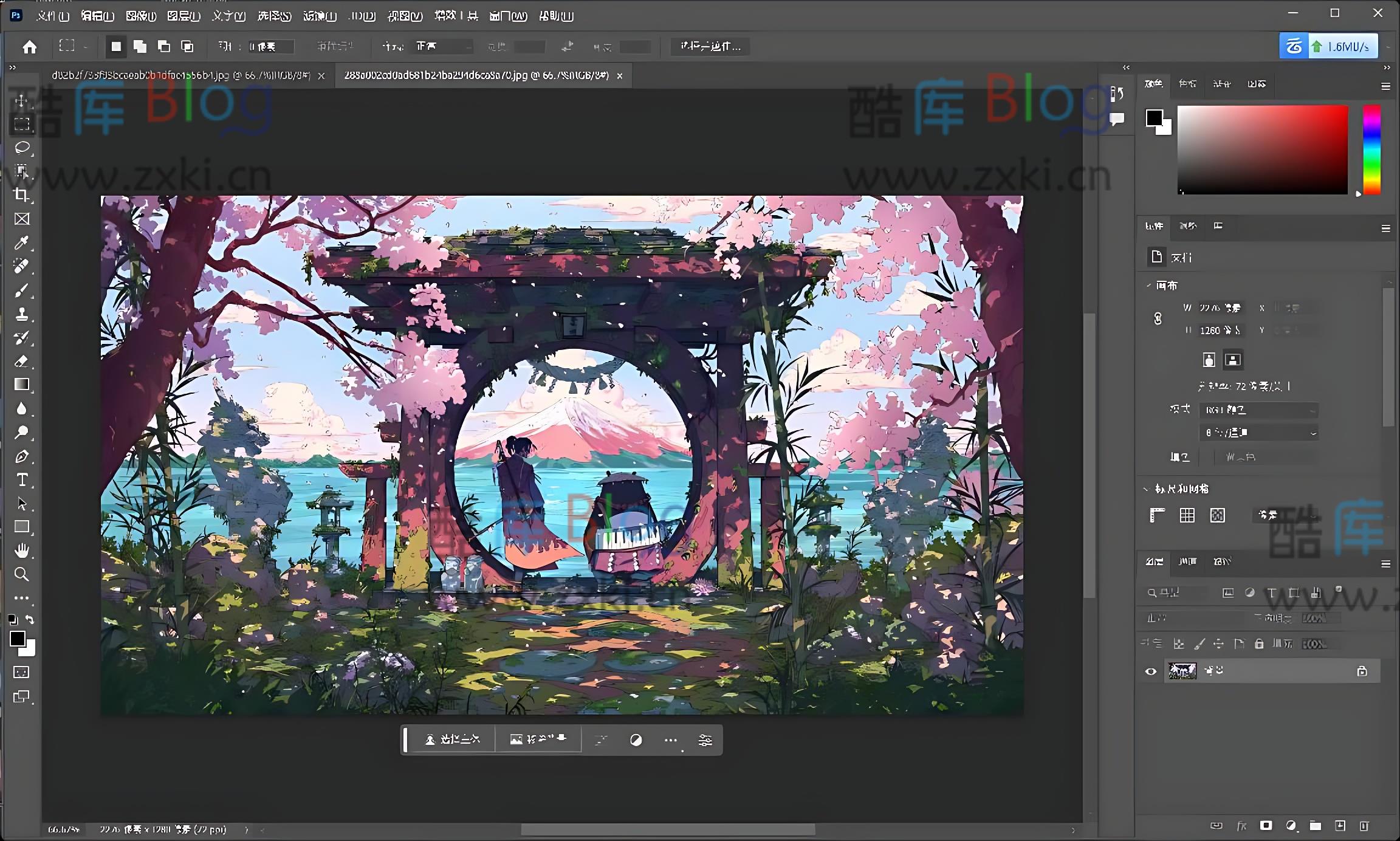Select the Clone Stamp tool
Screen dimensions: 1400x841
(x=22, y=314)
